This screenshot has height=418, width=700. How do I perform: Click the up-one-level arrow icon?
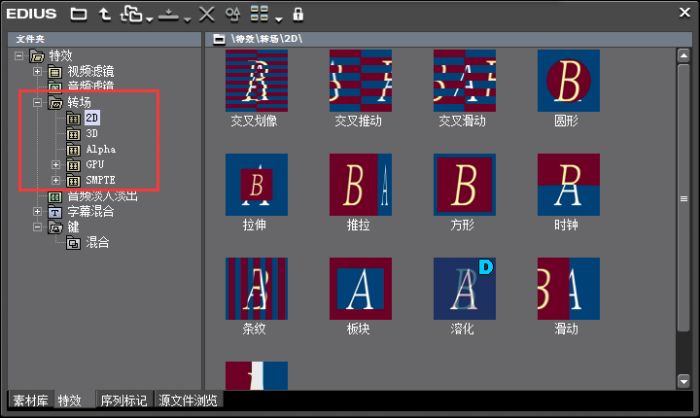point(105,14)
